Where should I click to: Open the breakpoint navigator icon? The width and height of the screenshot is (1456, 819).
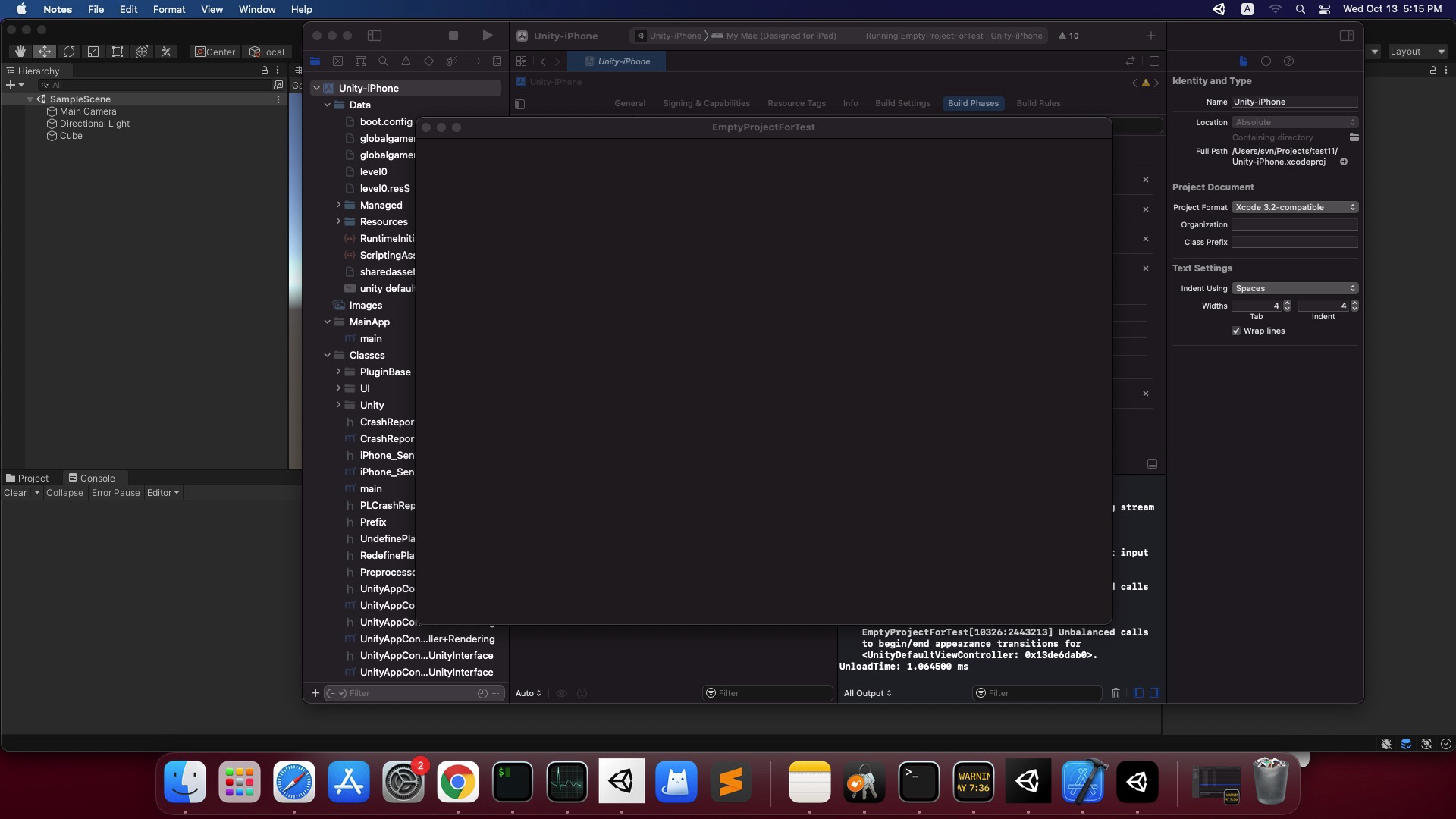click(474, 61)
